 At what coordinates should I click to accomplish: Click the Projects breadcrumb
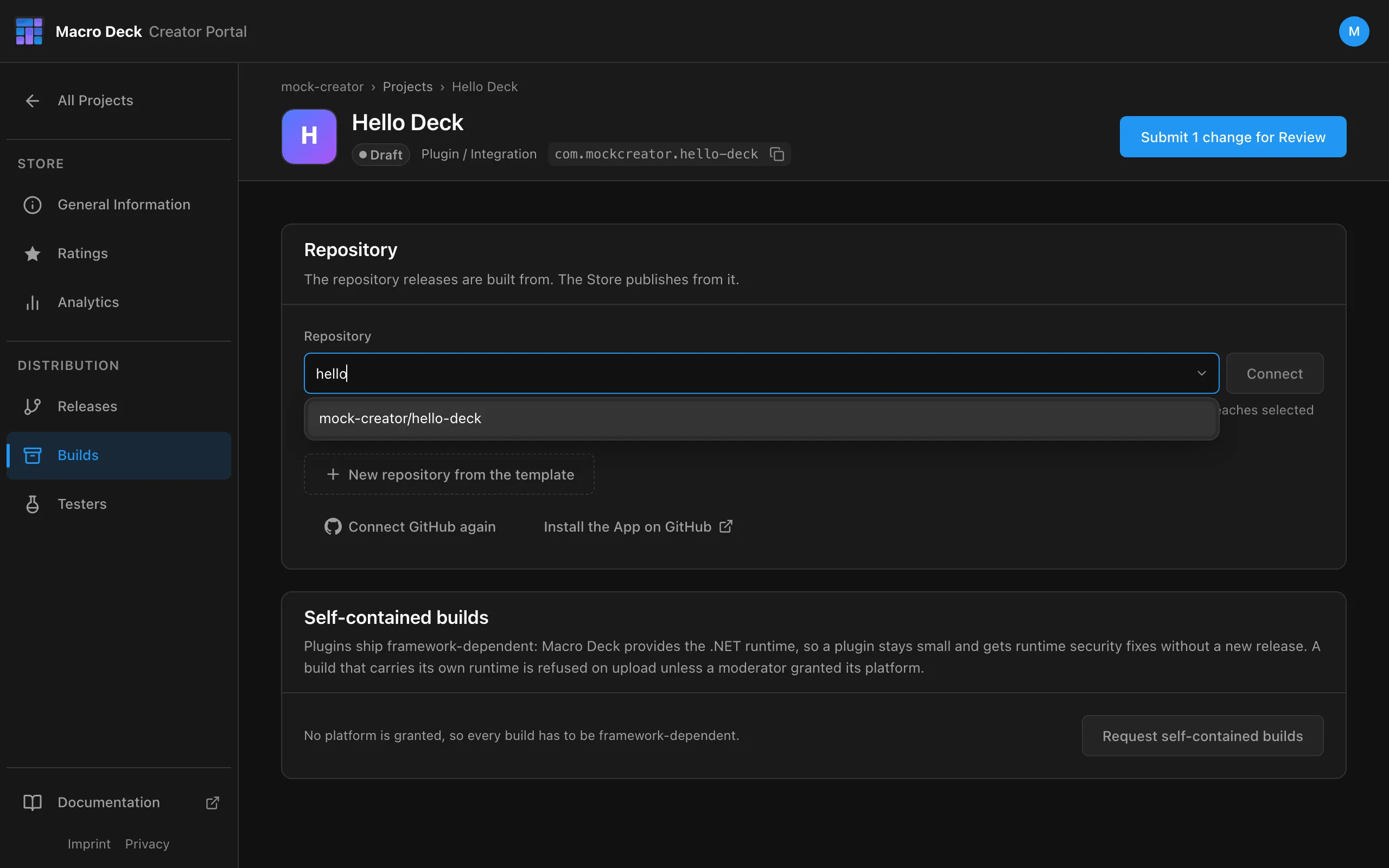[x=407, y=87]
